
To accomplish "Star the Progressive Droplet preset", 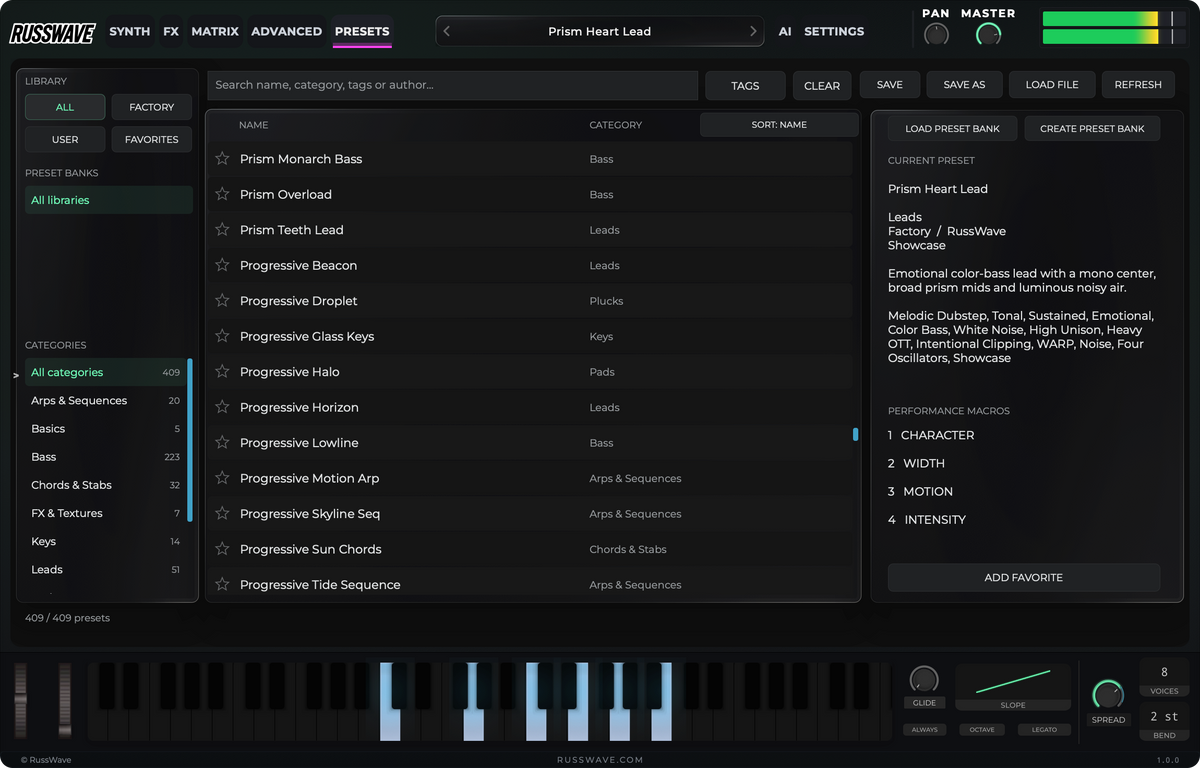I will [222, 301].
